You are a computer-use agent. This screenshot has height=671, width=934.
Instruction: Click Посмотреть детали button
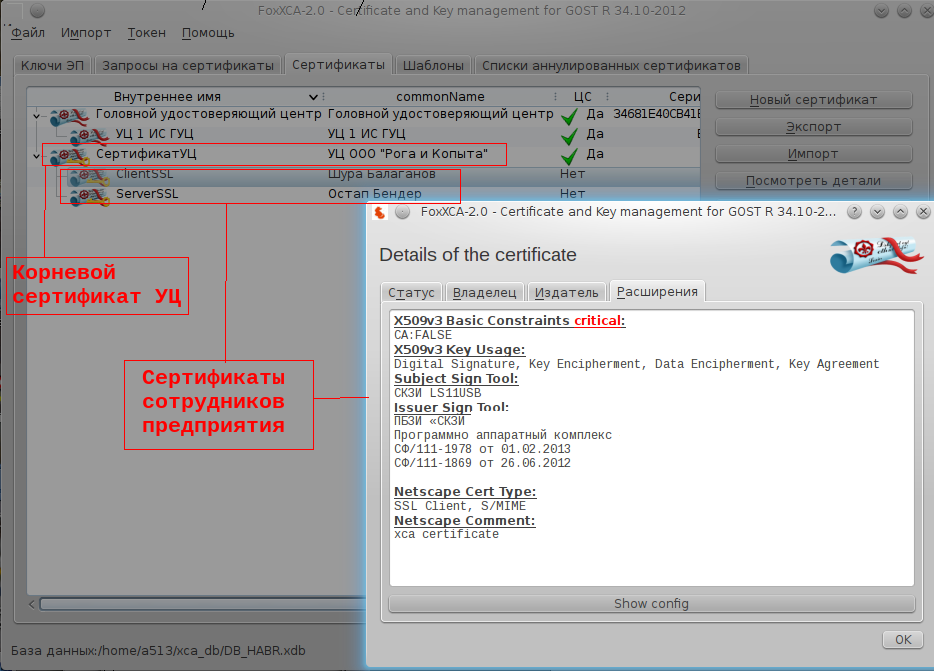tap(813, 181)
